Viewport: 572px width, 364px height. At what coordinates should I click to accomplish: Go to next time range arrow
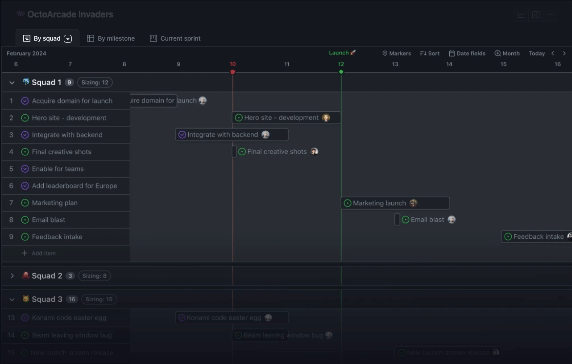pyautogui.click(x=564, y=53)
